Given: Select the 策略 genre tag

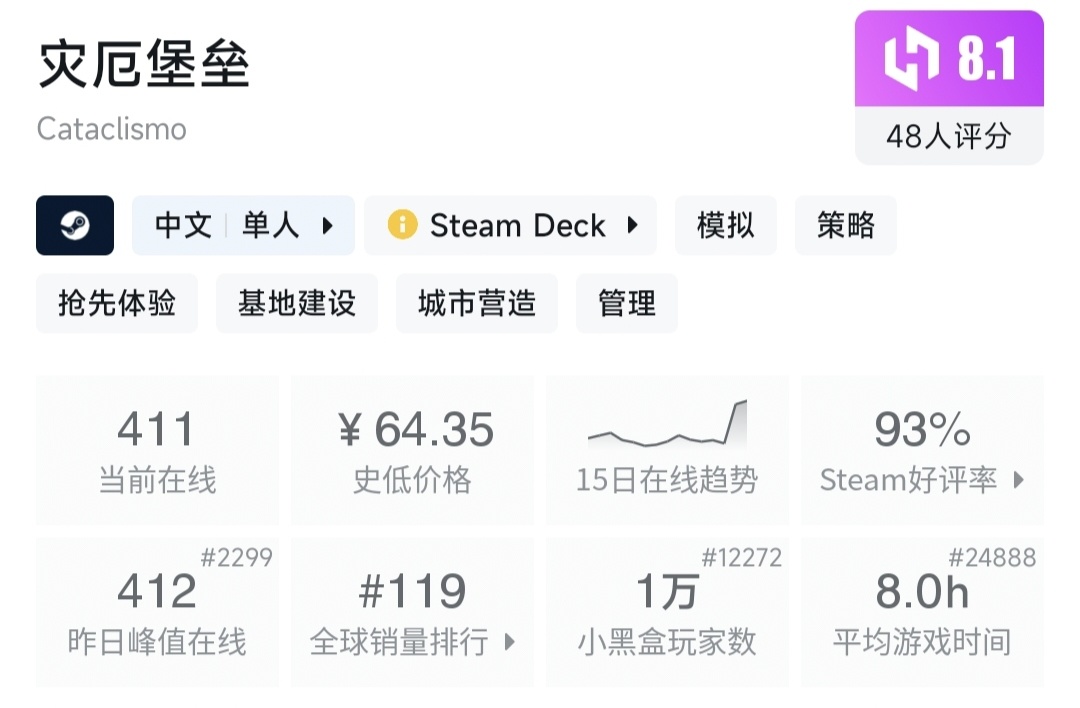Looking at the screenshot, I should click(x=845, y=226).
